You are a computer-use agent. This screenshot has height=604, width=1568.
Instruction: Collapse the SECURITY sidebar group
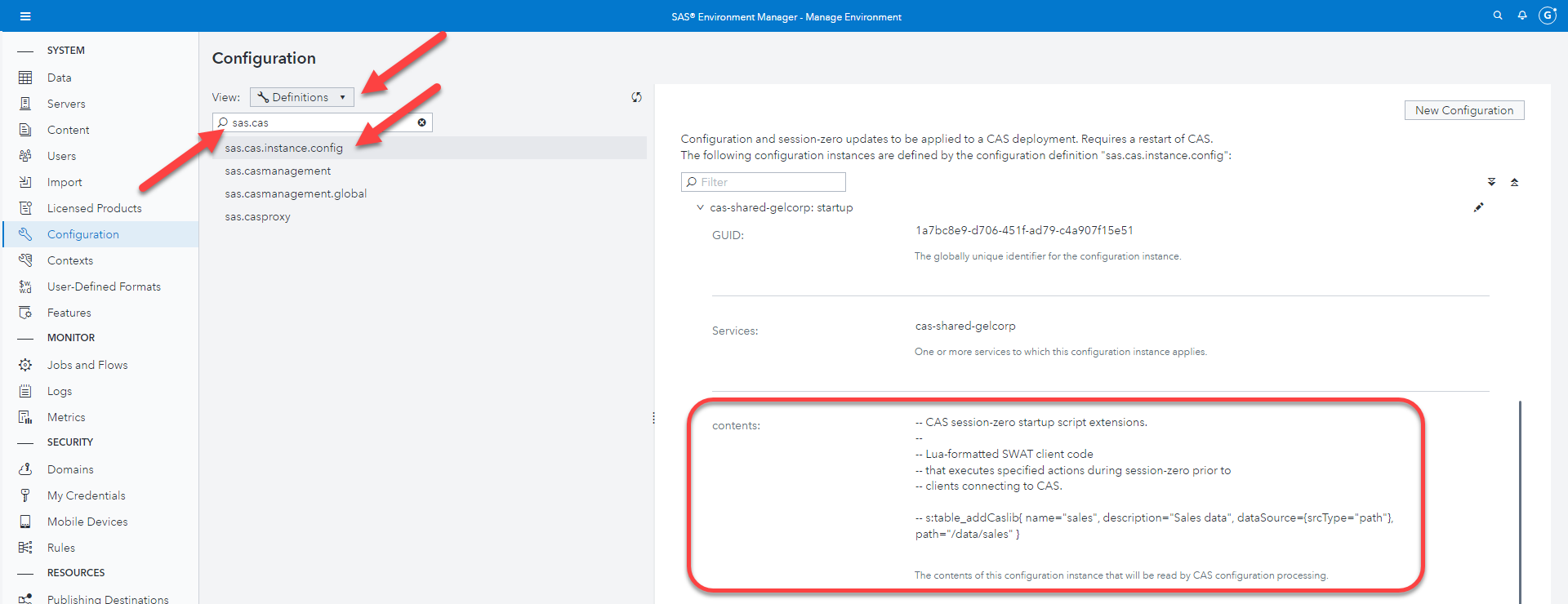[25, 442]
